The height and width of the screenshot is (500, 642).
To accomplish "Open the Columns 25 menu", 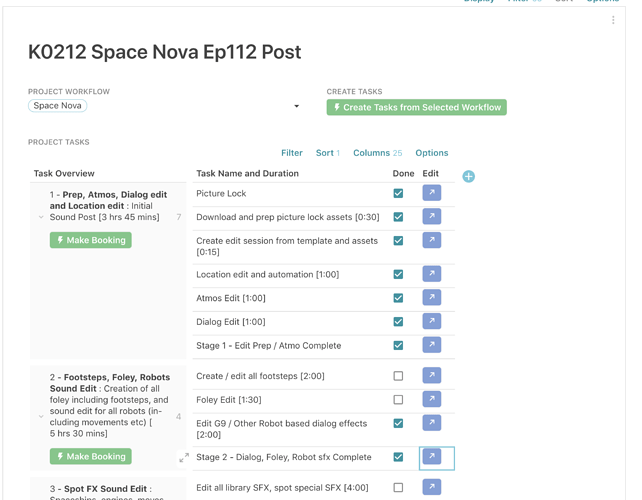I will (378, 153).
